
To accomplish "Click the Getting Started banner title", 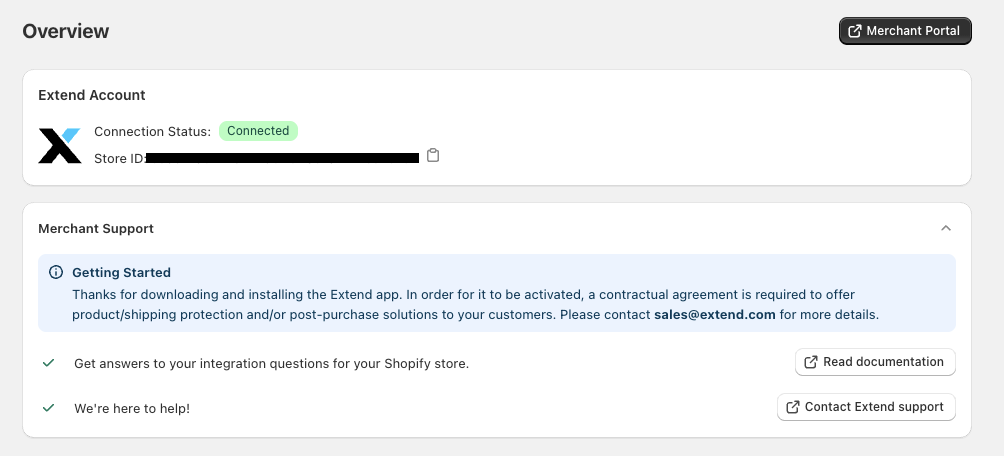I will (x=121, y=272).
